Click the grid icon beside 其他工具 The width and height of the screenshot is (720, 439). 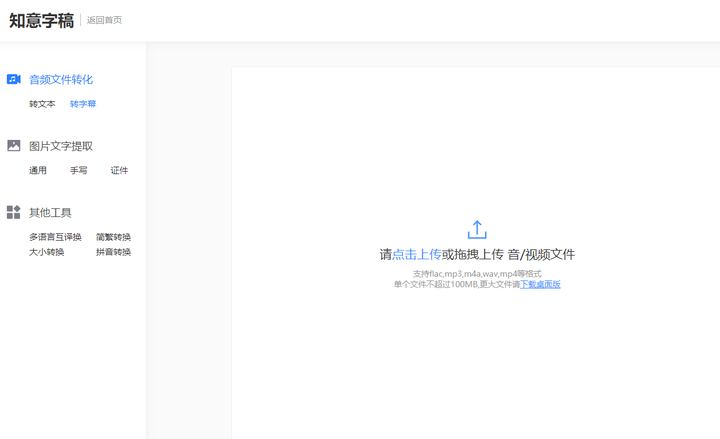coord(14,212)
